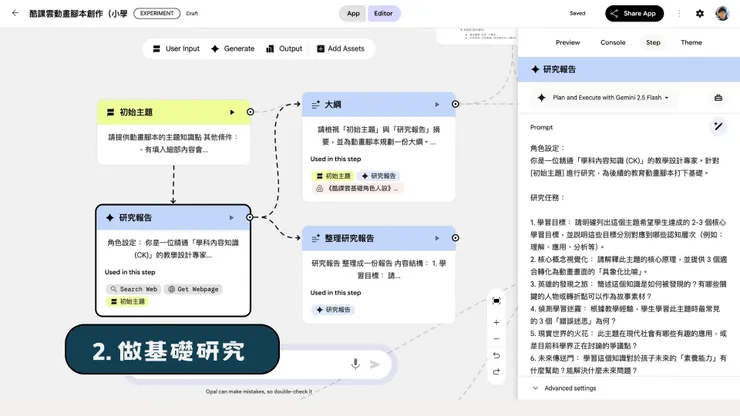Click the Get Webpage tool chip
Viewport: 740px width, 416px height.
193,289
